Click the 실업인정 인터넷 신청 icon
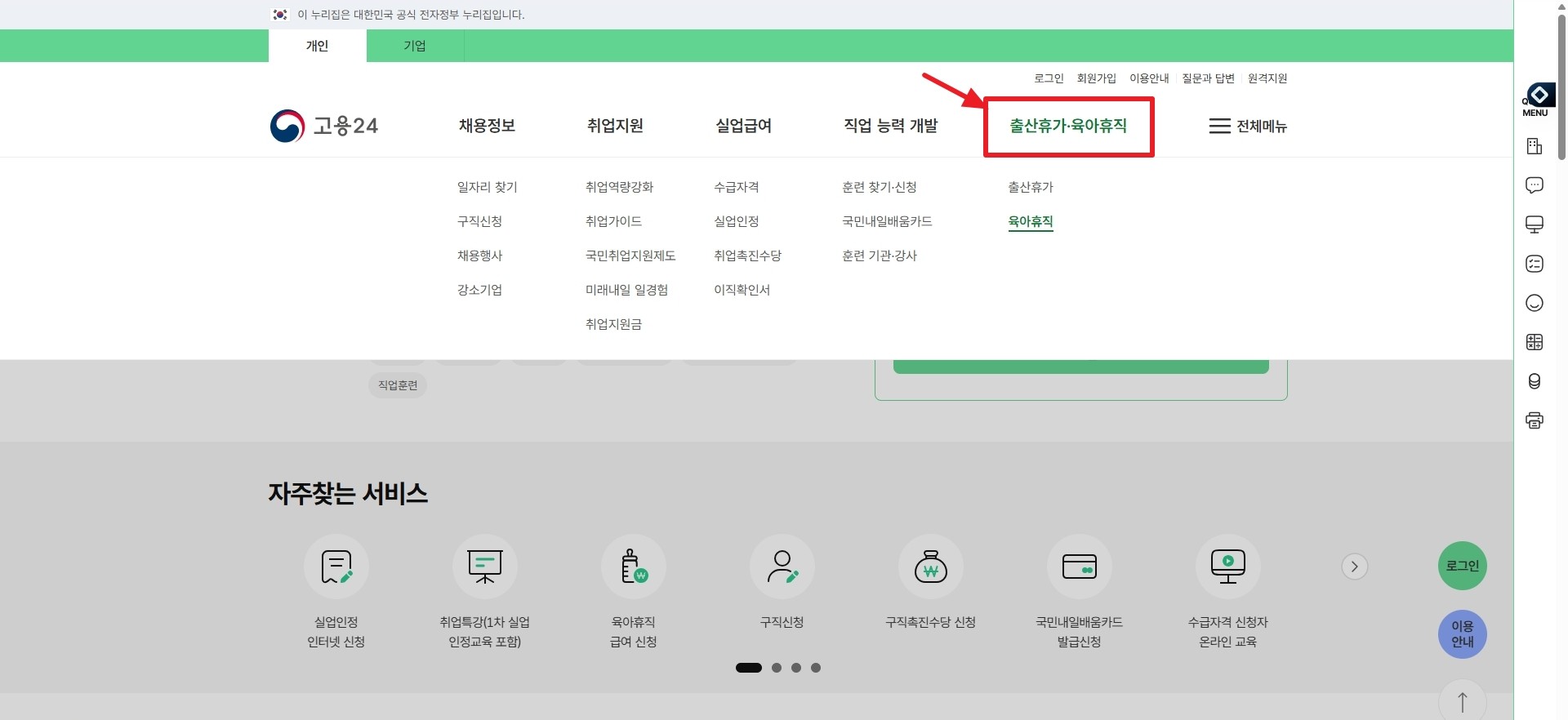 [336, 567]
